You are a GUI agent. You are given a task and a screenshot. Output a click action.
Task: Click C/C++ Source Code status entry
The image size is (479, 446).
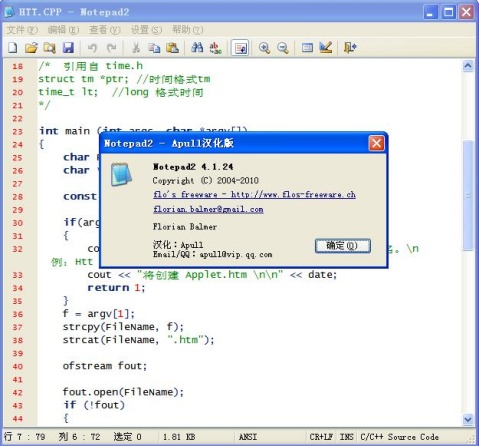point(399,437)
